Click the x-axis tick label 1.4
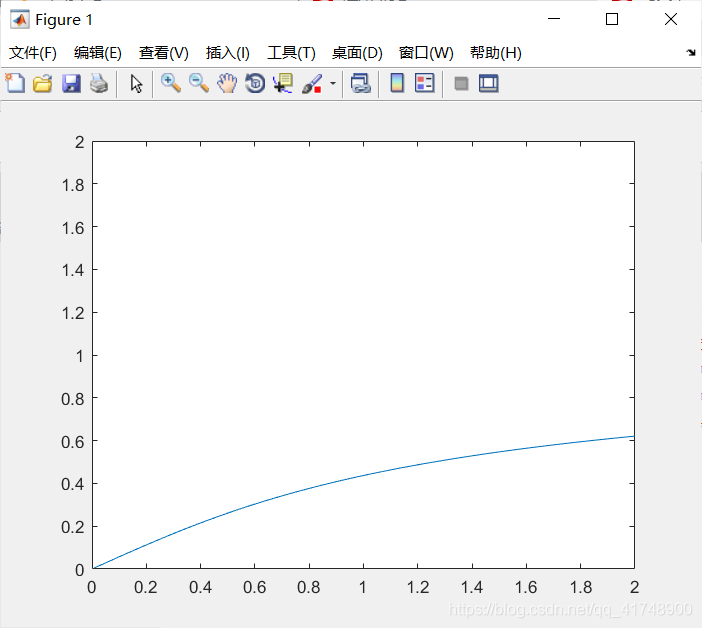 472,587
